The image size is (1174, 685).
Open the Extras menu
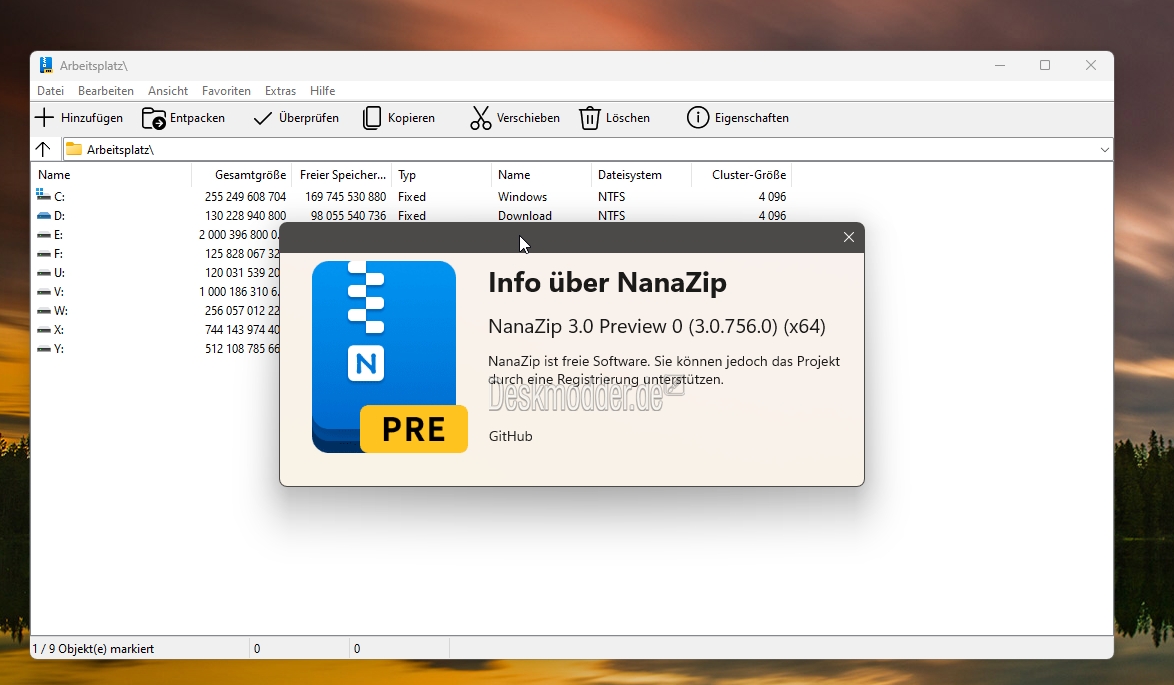(x=280, y=91)
